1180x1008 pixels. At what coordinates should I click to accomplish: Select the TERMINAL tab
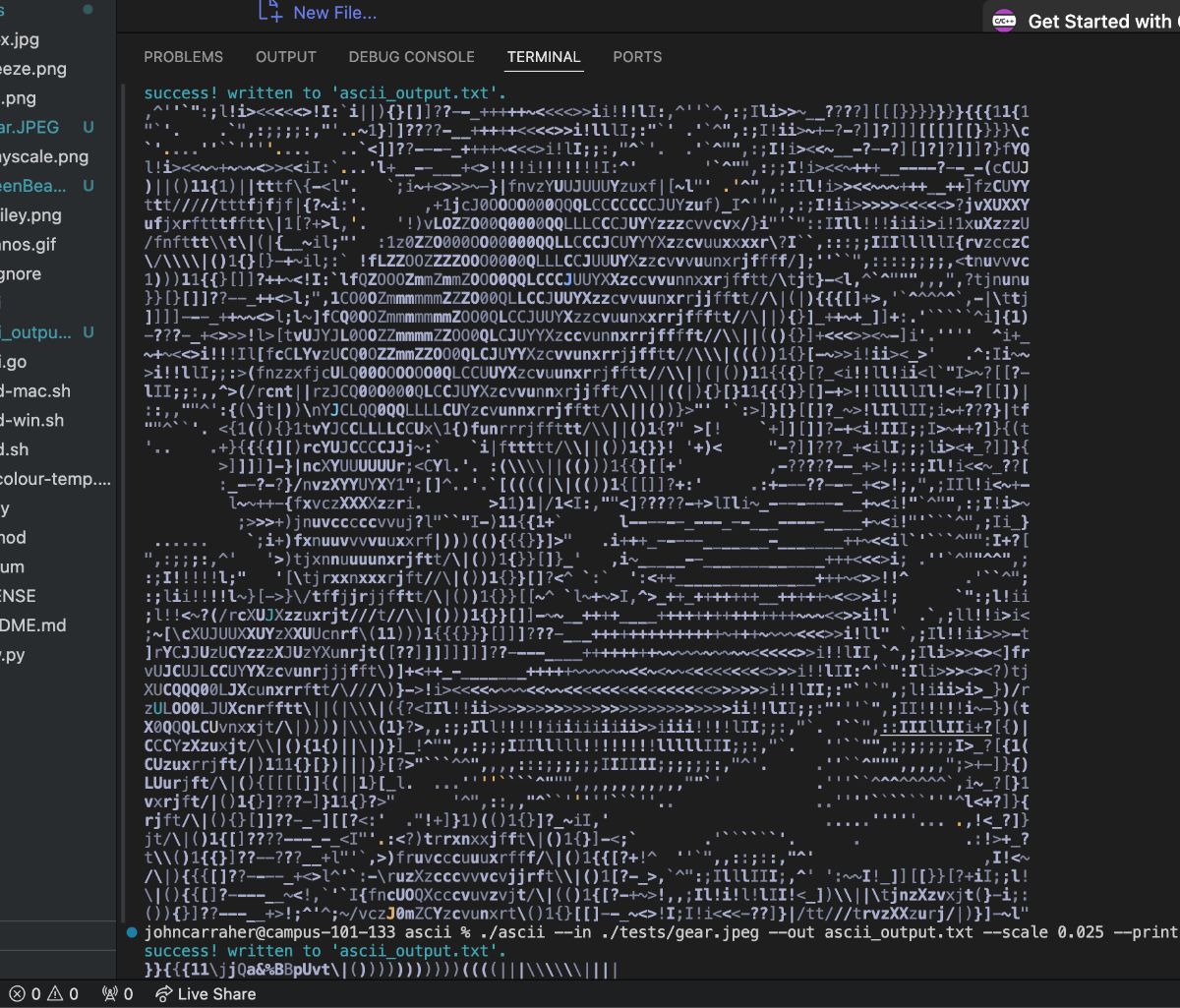coord(544,57)
